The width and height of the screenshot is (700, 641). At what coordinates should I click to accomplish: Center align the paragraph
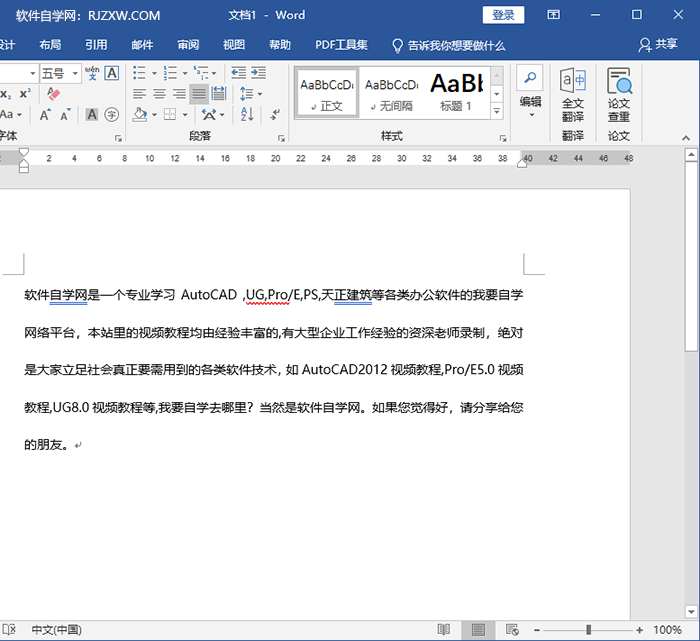pyautogui.click(x=159, y=94)
